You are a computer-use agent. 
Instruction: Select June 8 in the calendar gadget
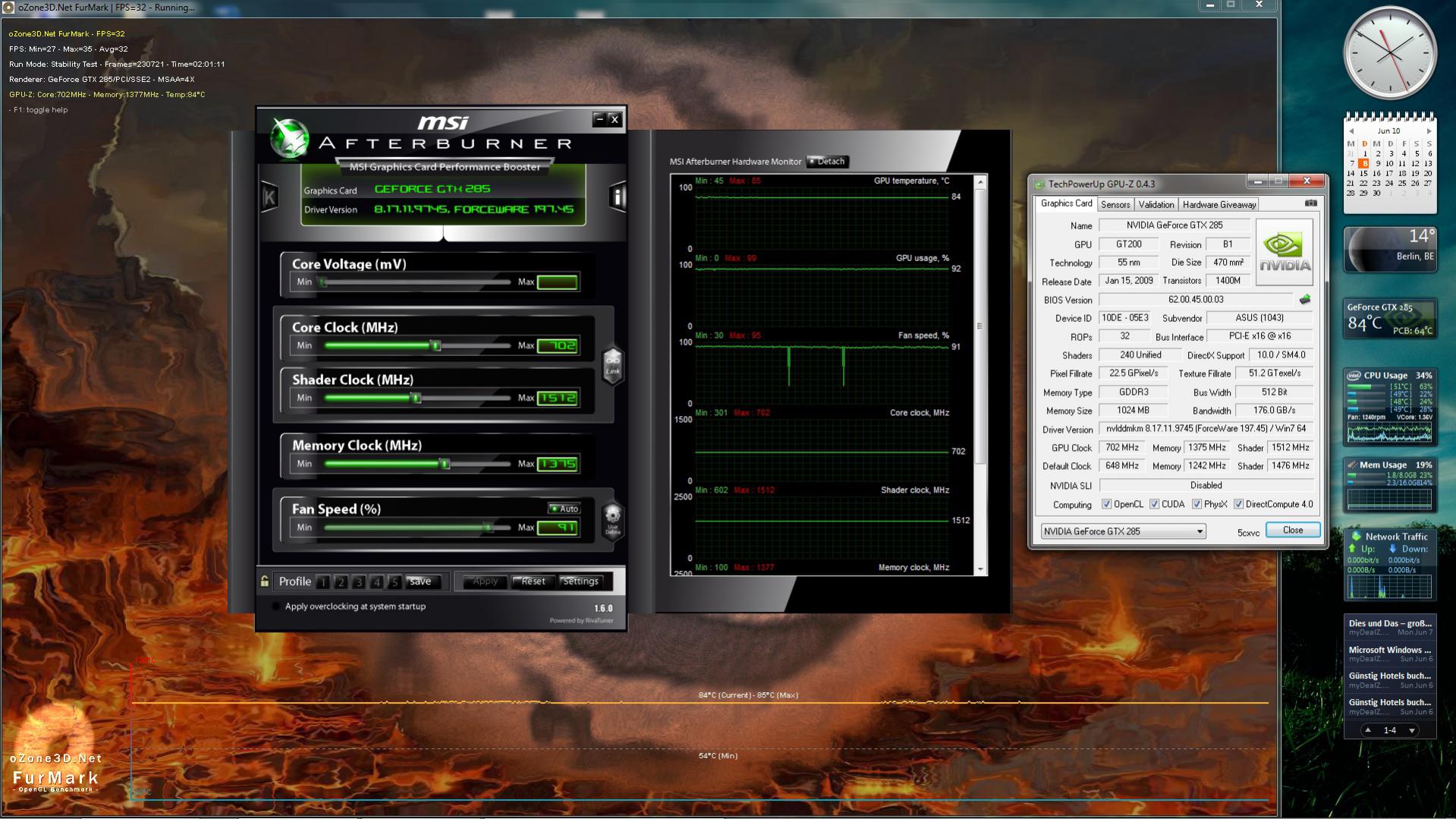point(1364,163)
